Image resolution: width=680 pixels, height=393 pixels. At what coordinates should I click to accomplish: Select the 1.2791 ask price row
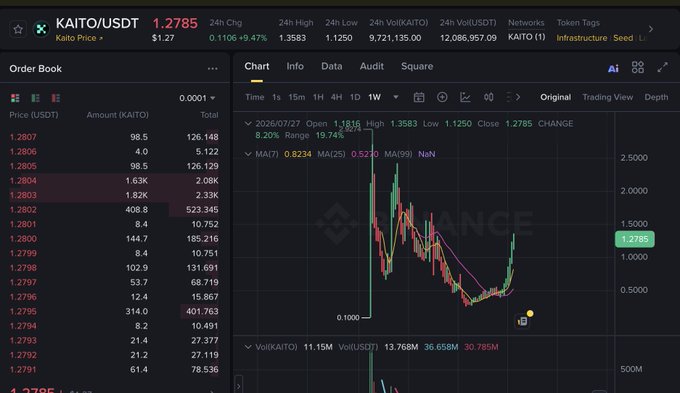pos(114,370)
